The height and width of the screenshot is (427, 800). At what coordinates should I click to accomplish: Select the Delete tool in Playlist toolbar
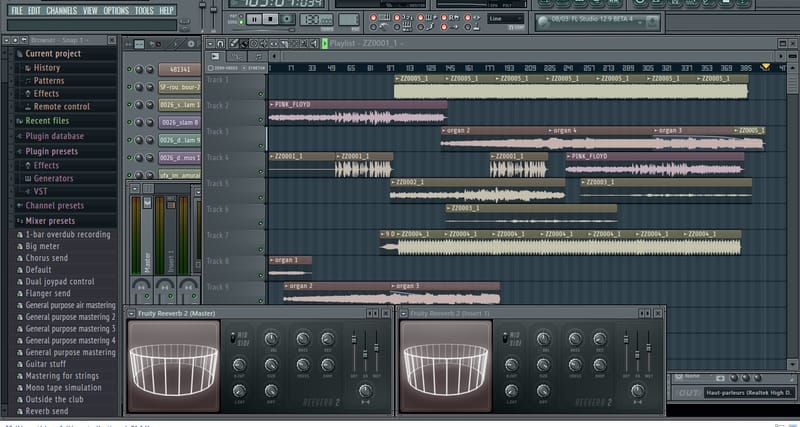click(254, 44)
